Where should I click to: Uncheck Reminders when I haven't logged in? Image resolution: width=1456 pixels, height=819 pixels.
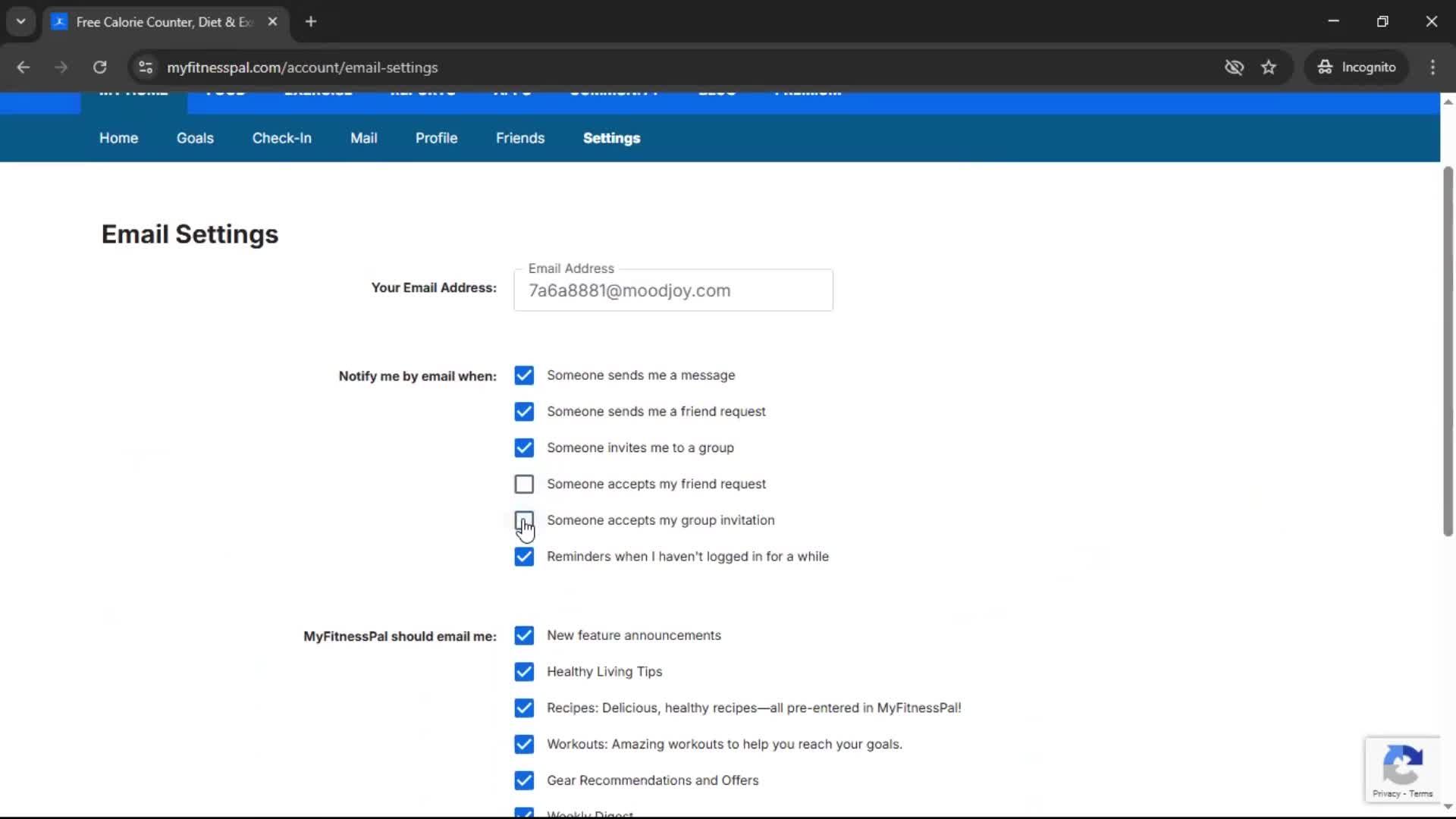click(524, 557)
